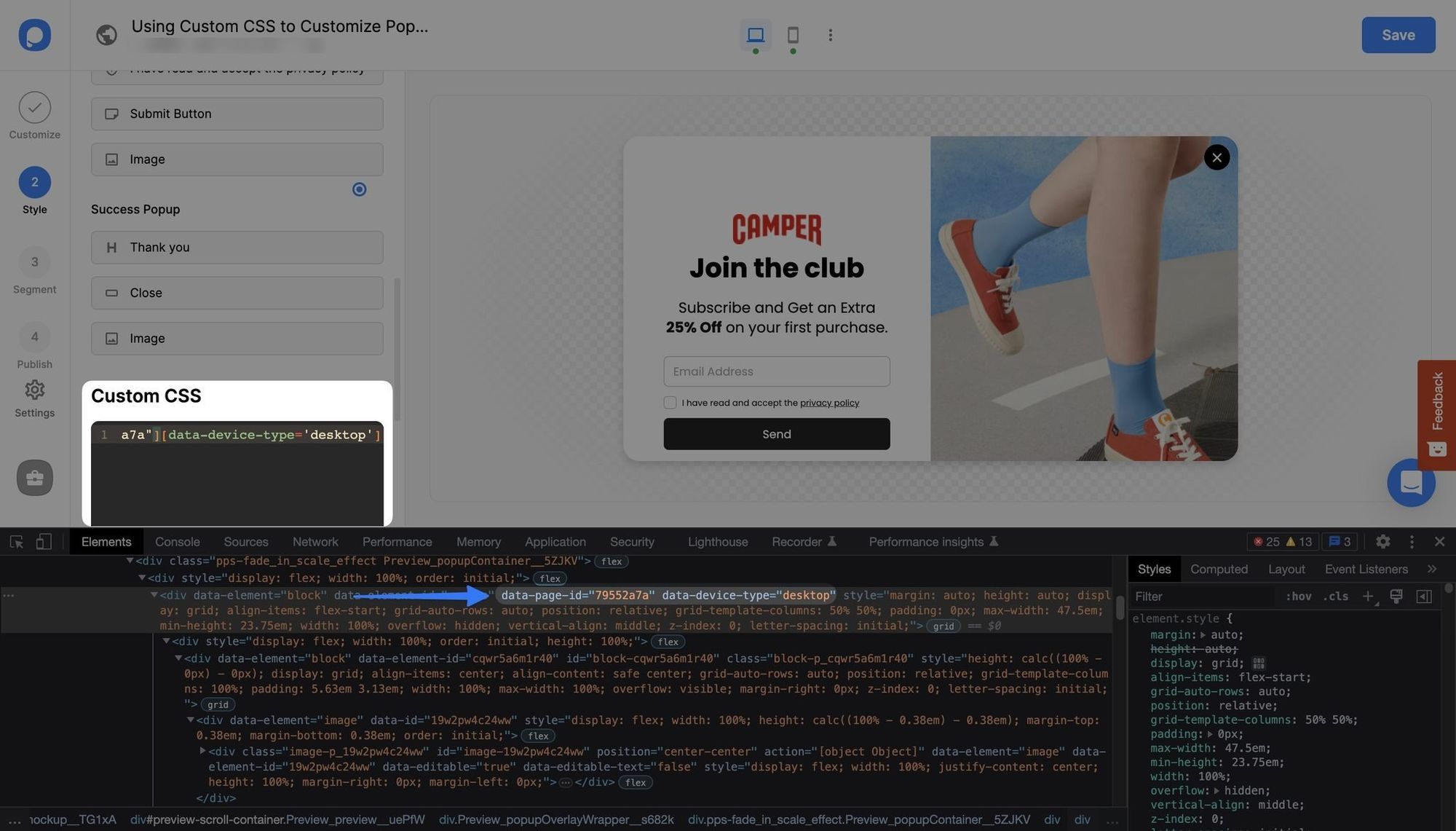Image resolution: width=1456 pixels, height=831 pixels.
Task: Toggle :hov pseudo-class panel in Styles
Action: pyautogui.click(x=1299, y=596)
